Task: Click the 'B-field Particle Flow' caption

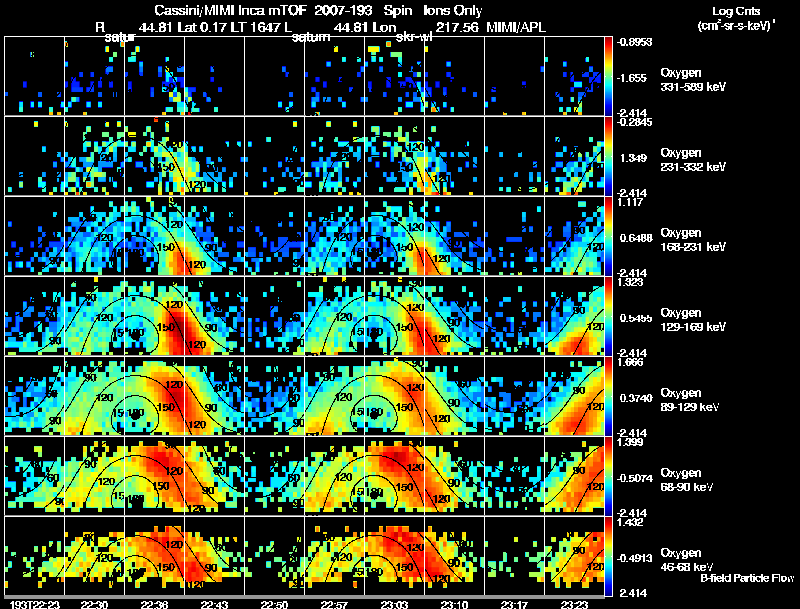Action: coord(747,578)
